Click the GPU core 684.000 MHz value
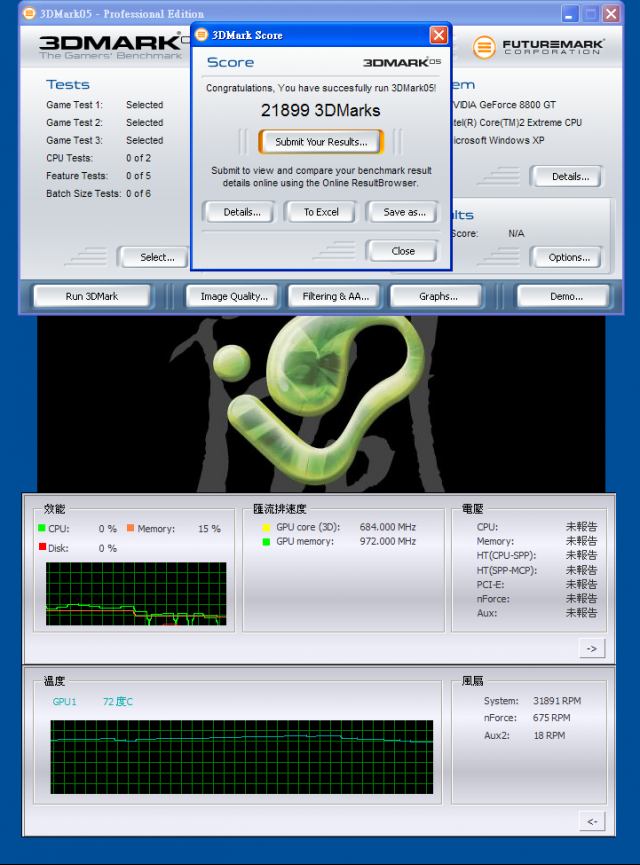This screenshot has width=640, height=865. click(388, 527)
